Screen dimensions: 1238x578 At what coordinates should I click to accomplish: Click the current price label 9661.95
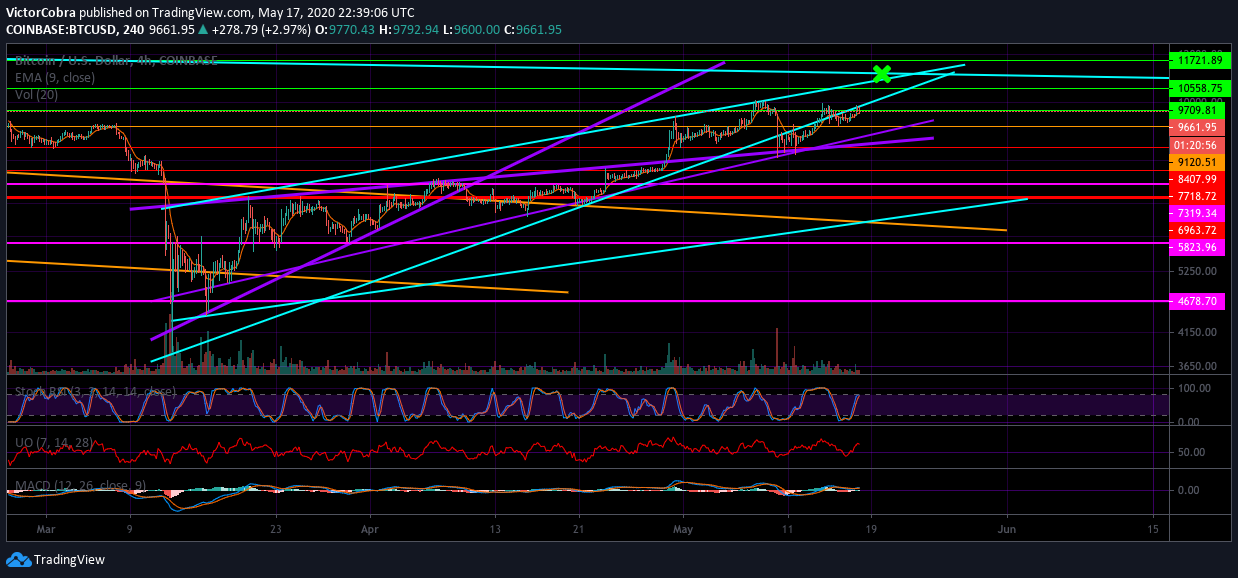pyautogui.click(x=1197, y=128)
